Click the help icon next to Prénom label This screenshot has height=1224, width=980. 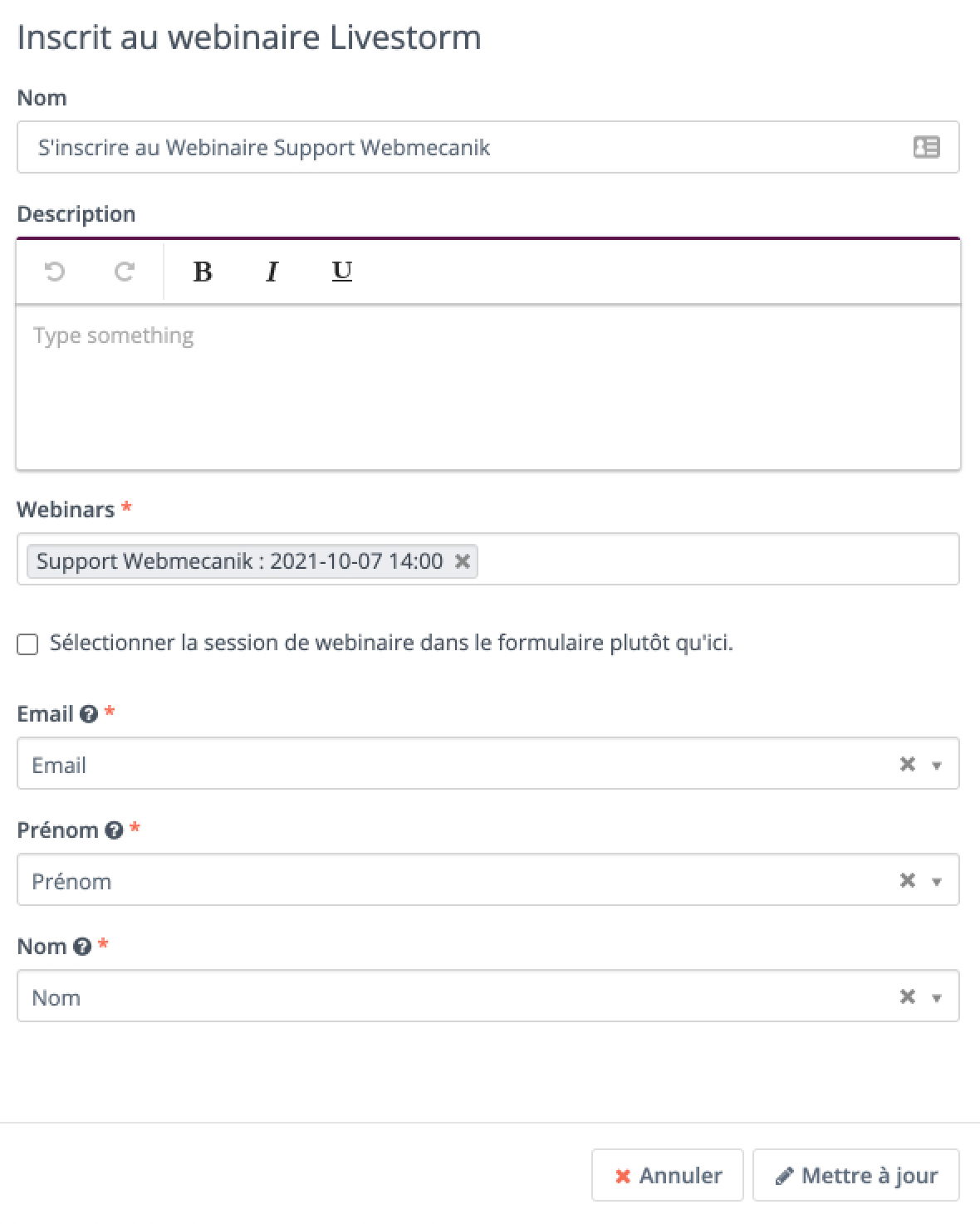pyautogui.click(x=115, y=830)
